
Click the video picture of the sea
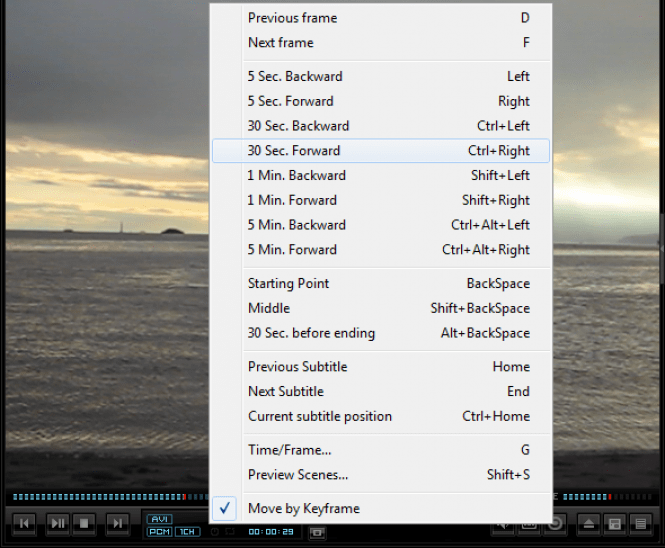(106, 246)
